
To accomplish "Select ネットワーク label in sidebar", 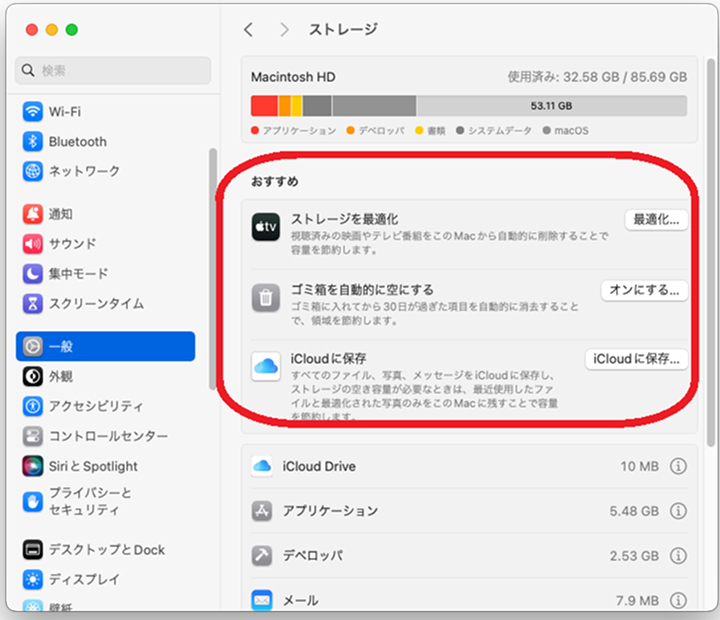I will pos(84,171).
